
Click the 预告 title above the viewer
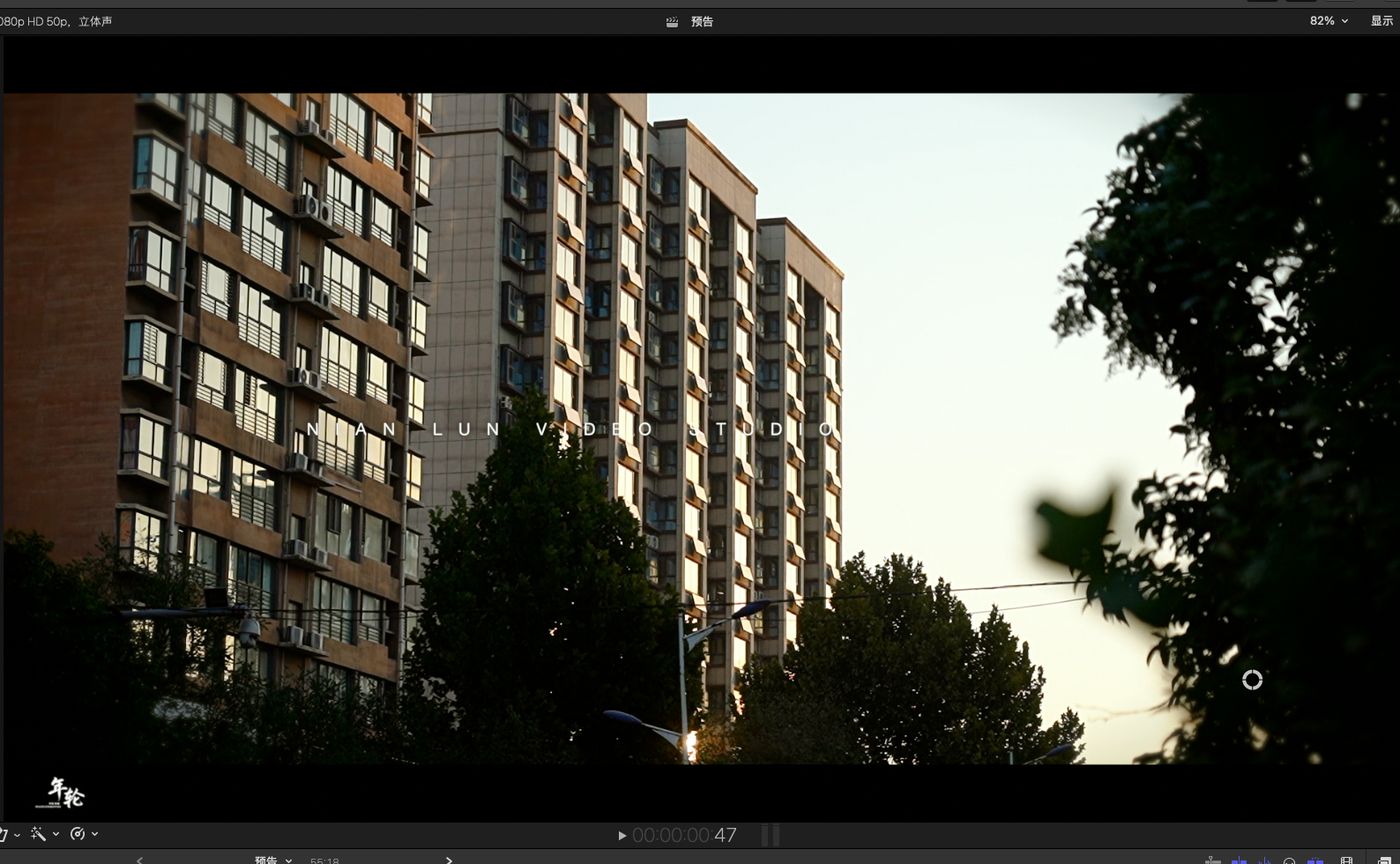click(702, 21)
